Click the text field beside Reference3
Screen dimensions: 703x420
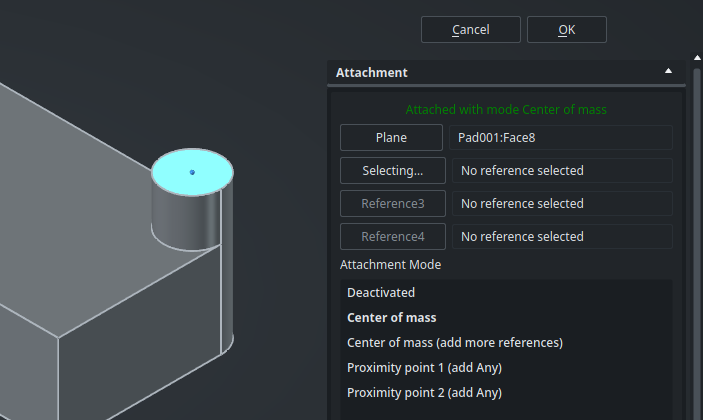562,204
